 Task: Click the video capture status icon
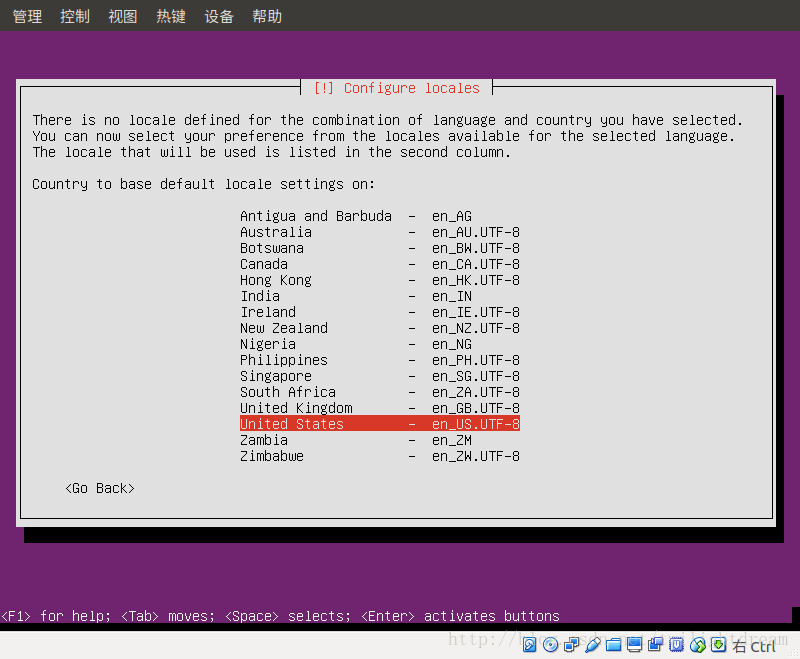pyautogui.click(x=655, y=645)
